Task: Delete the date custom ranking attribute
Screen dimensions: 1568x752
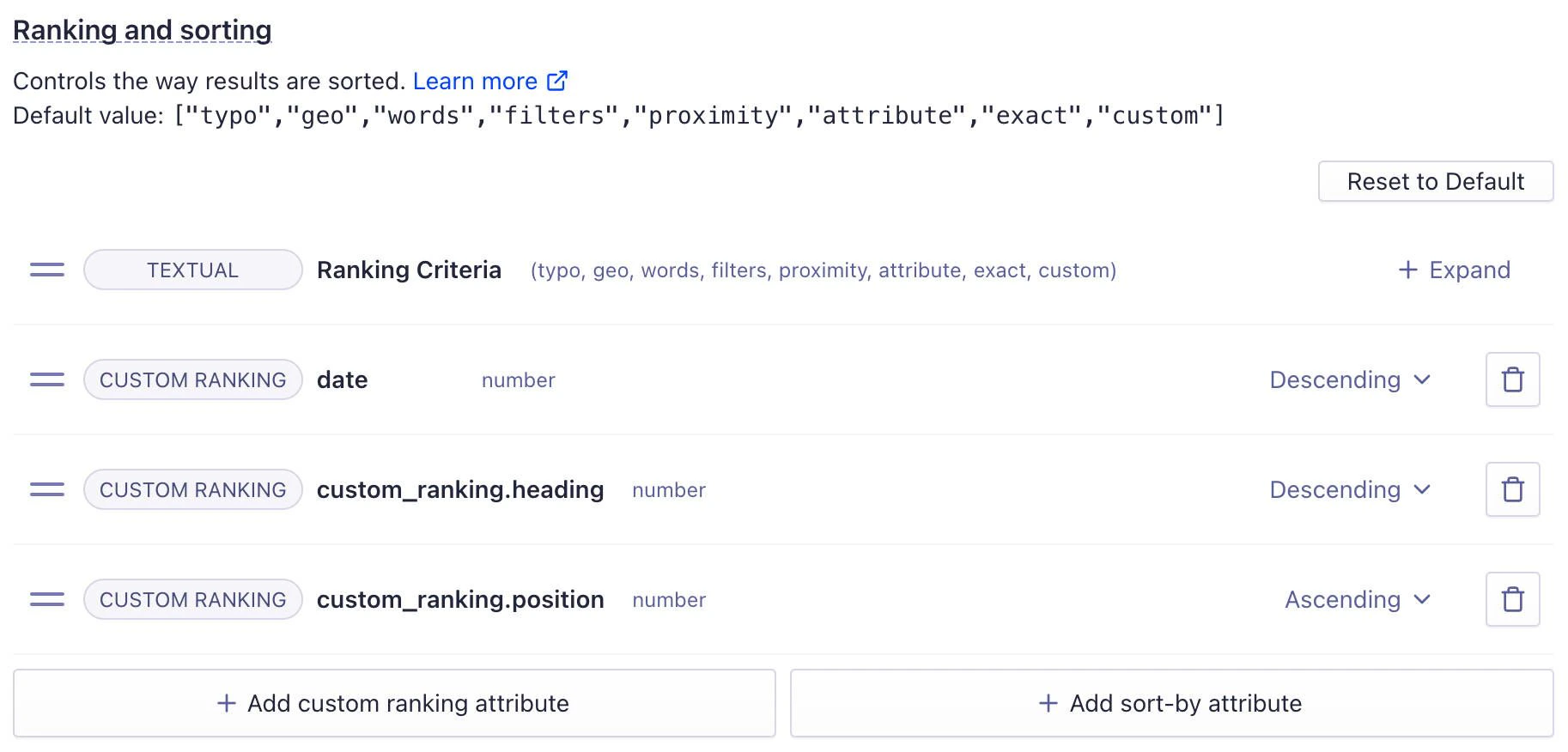Action: [1512, 379]
